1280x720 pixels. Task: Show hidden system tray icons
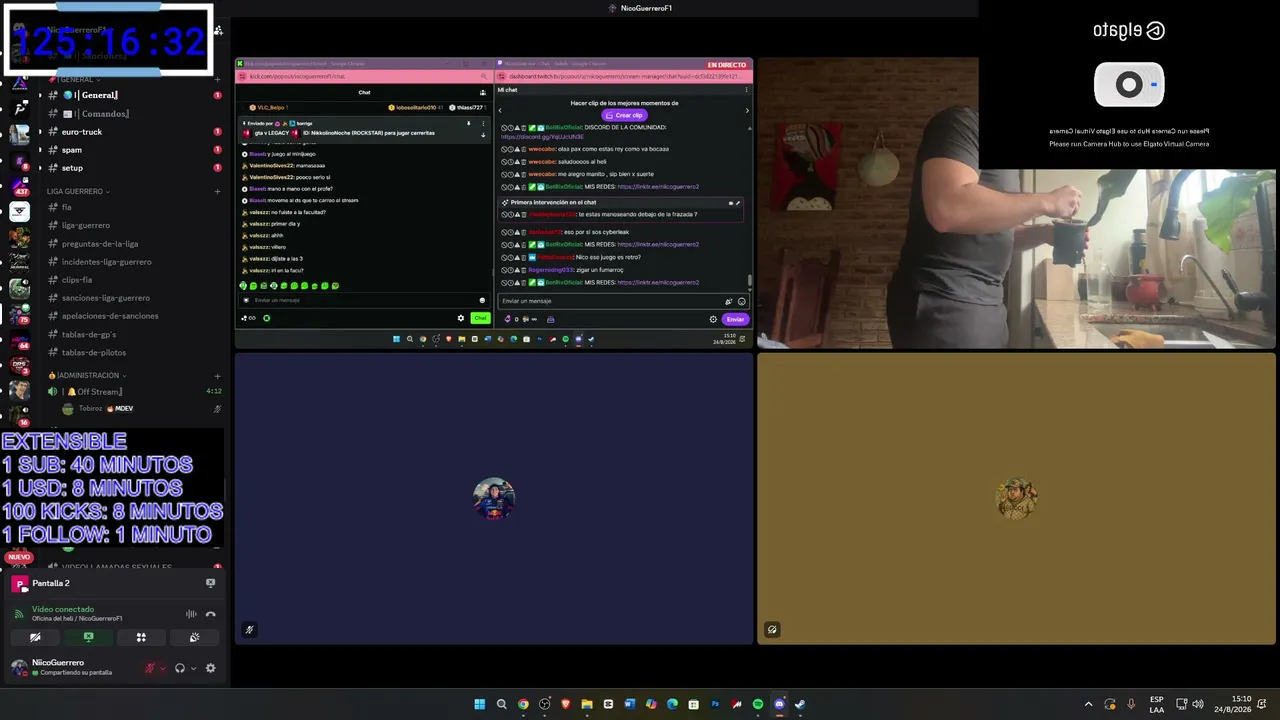[x=1089, y=704]
